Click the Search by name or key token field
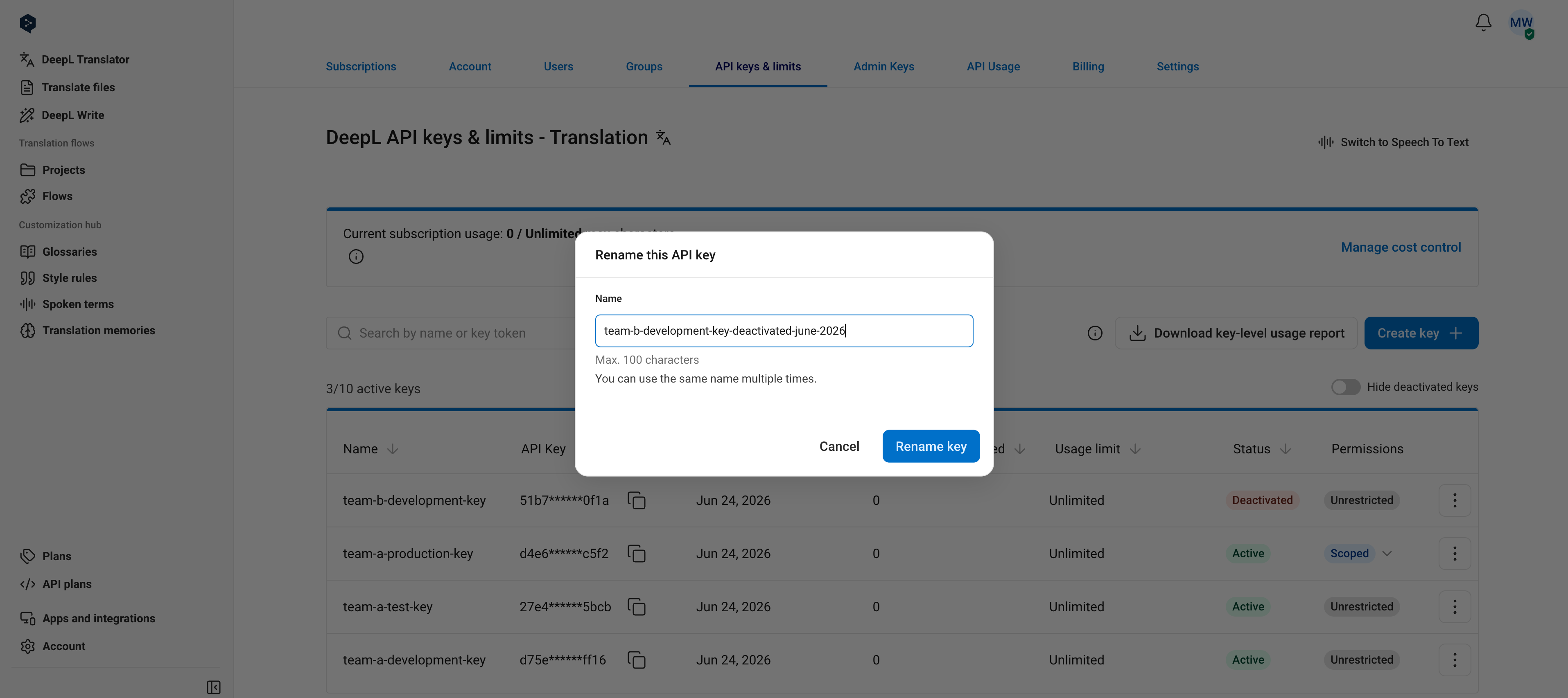 pos(450,333)
